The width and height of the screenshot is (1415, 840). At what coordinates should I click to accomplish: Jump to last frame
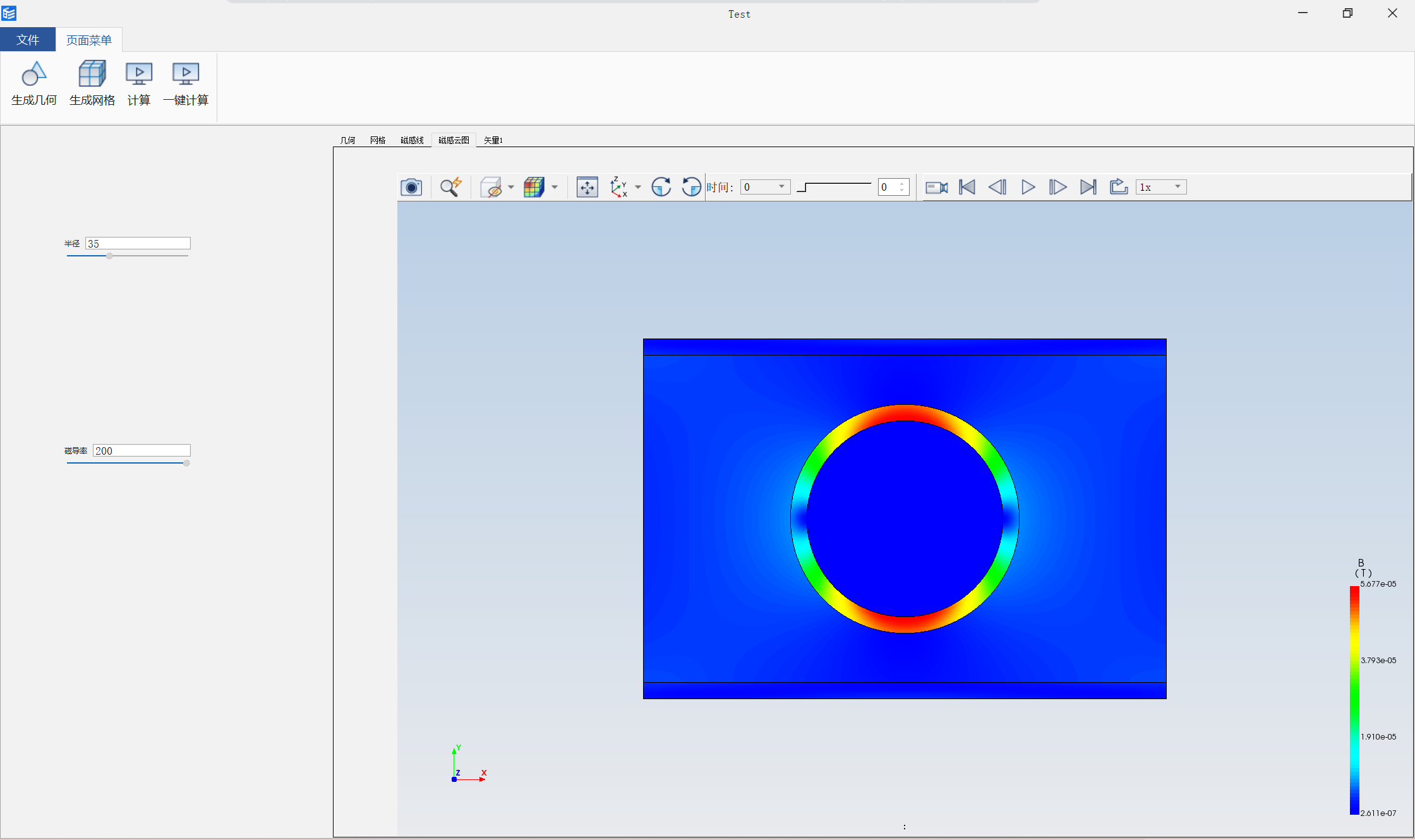tap(1088, 187)
